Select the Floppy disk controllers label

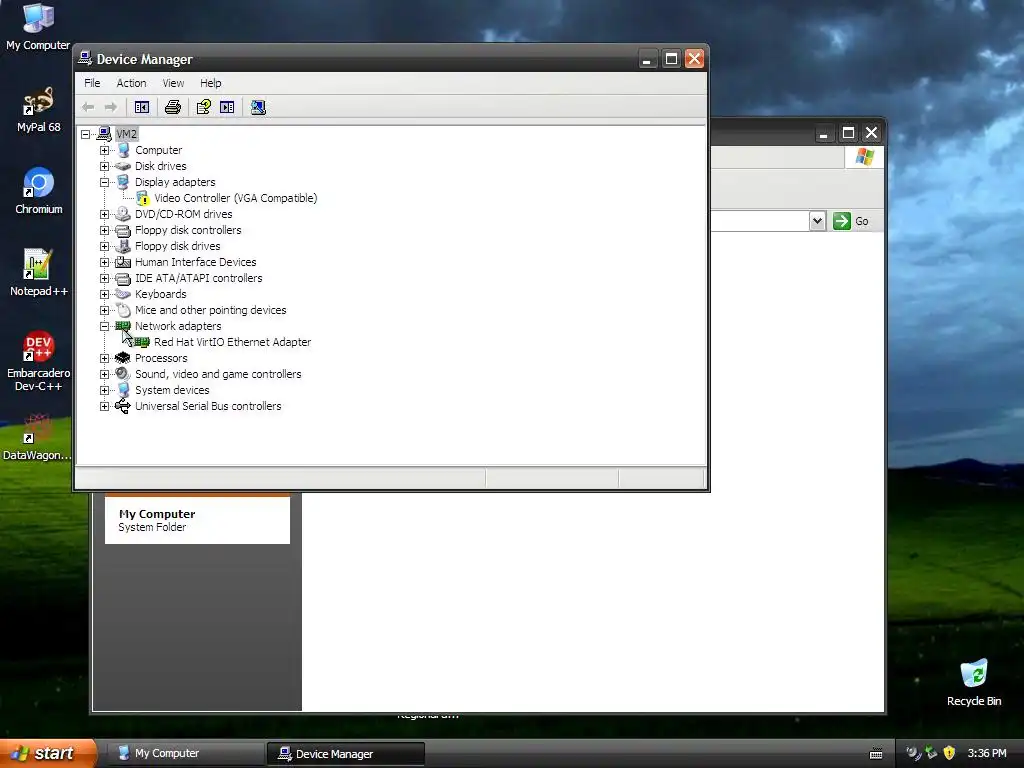click(188, 231)
